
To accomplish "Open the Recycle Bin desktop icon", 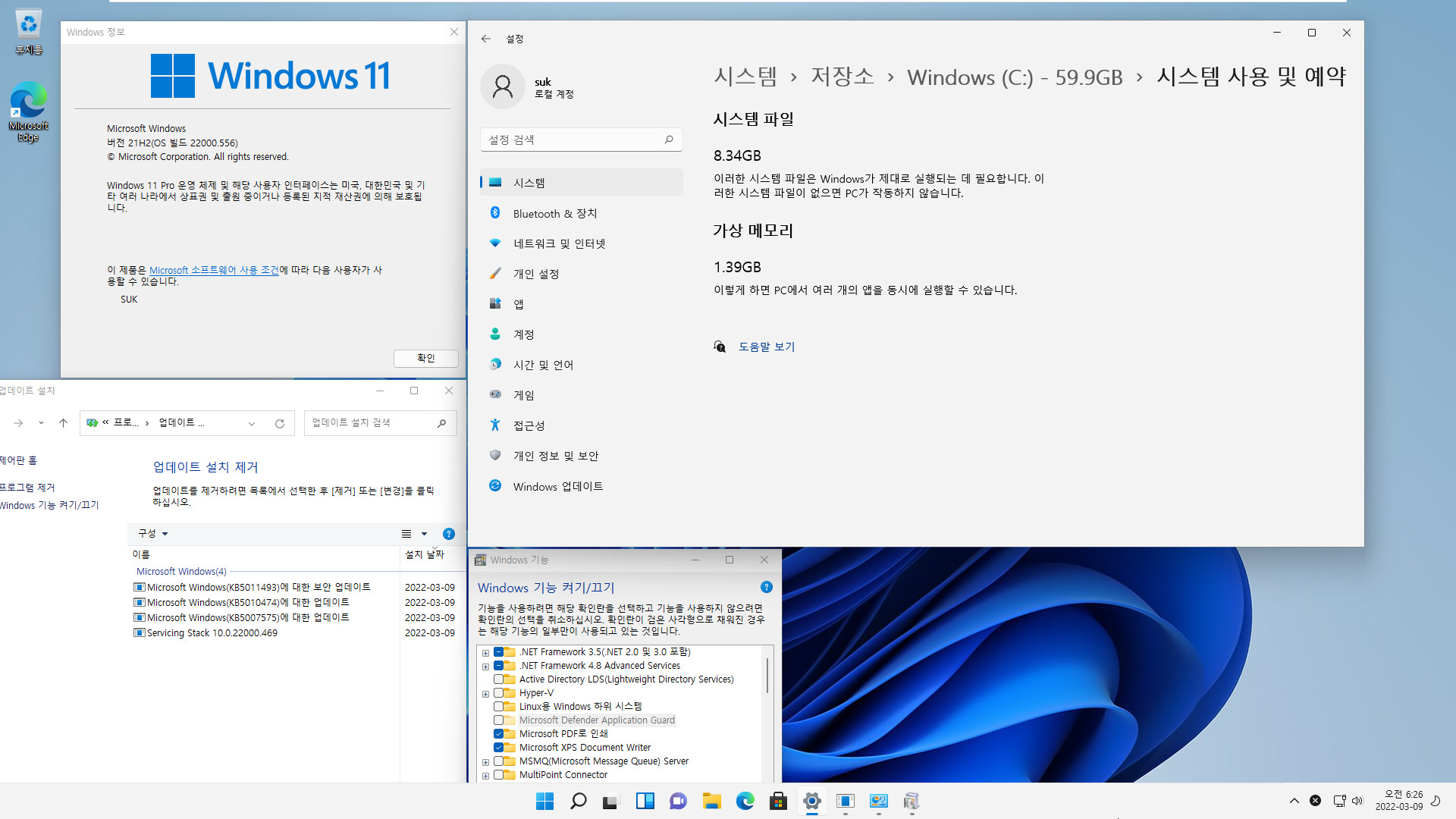I will tap(29, 32).
